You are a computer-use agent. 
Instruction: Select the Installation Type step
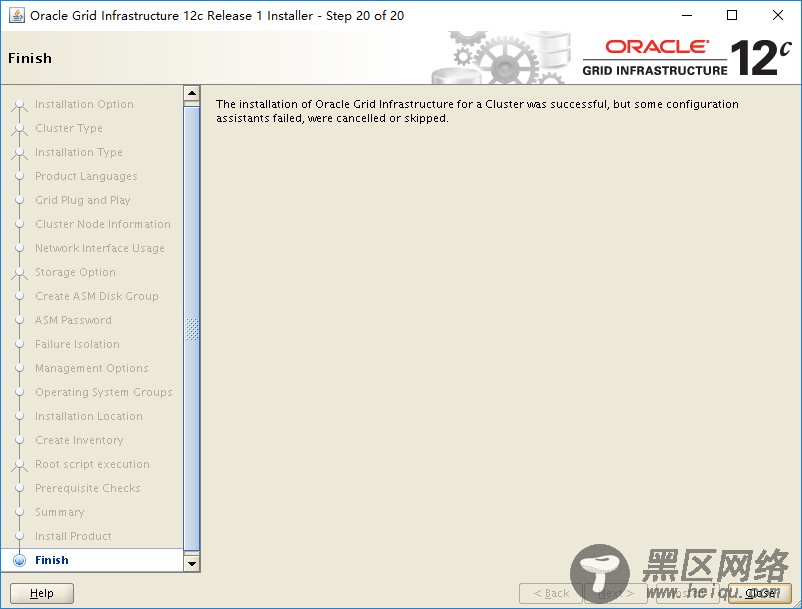[79, 152]
